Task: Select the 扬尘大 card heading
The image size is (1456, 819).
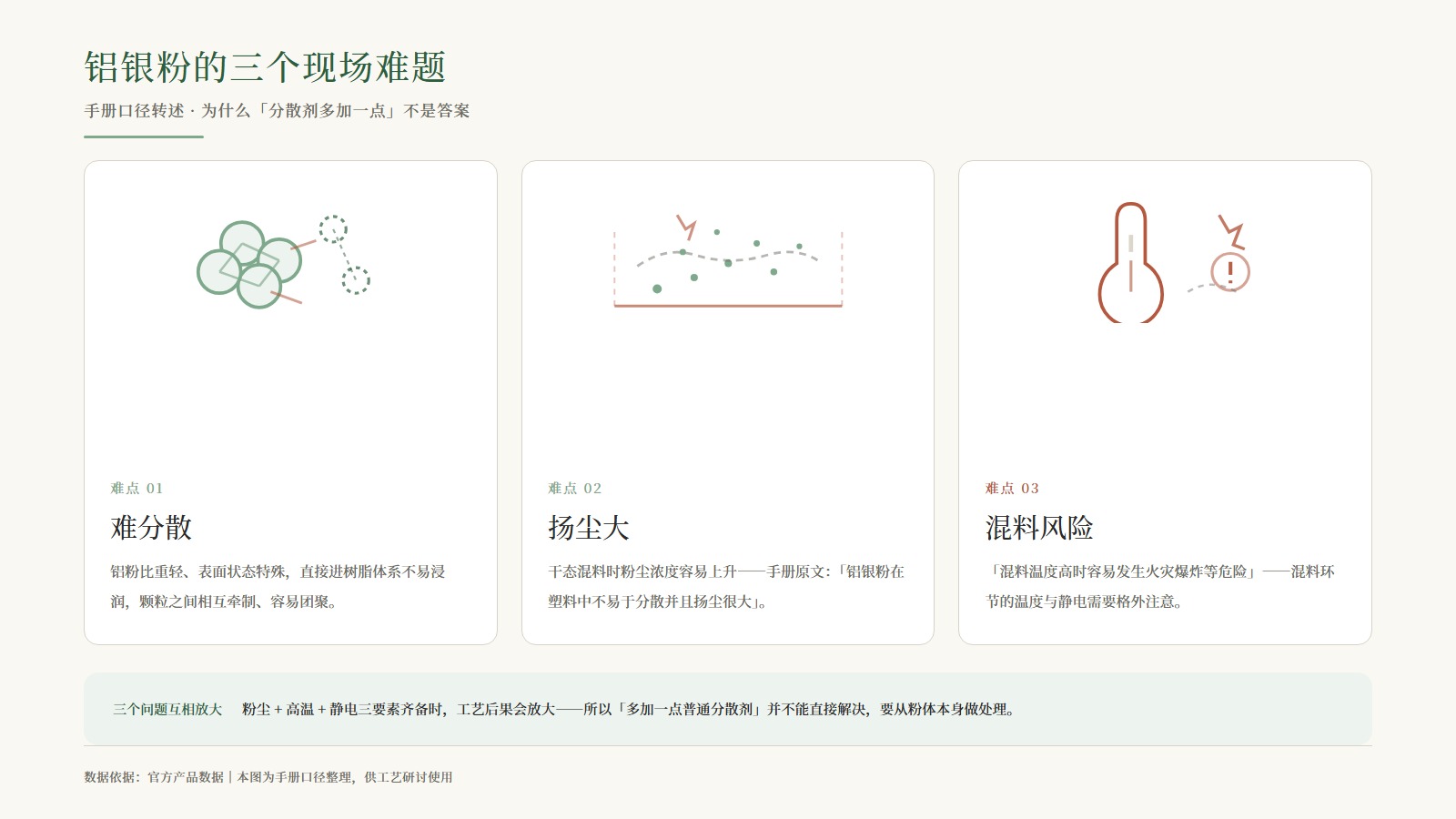Action: (589, 528)
